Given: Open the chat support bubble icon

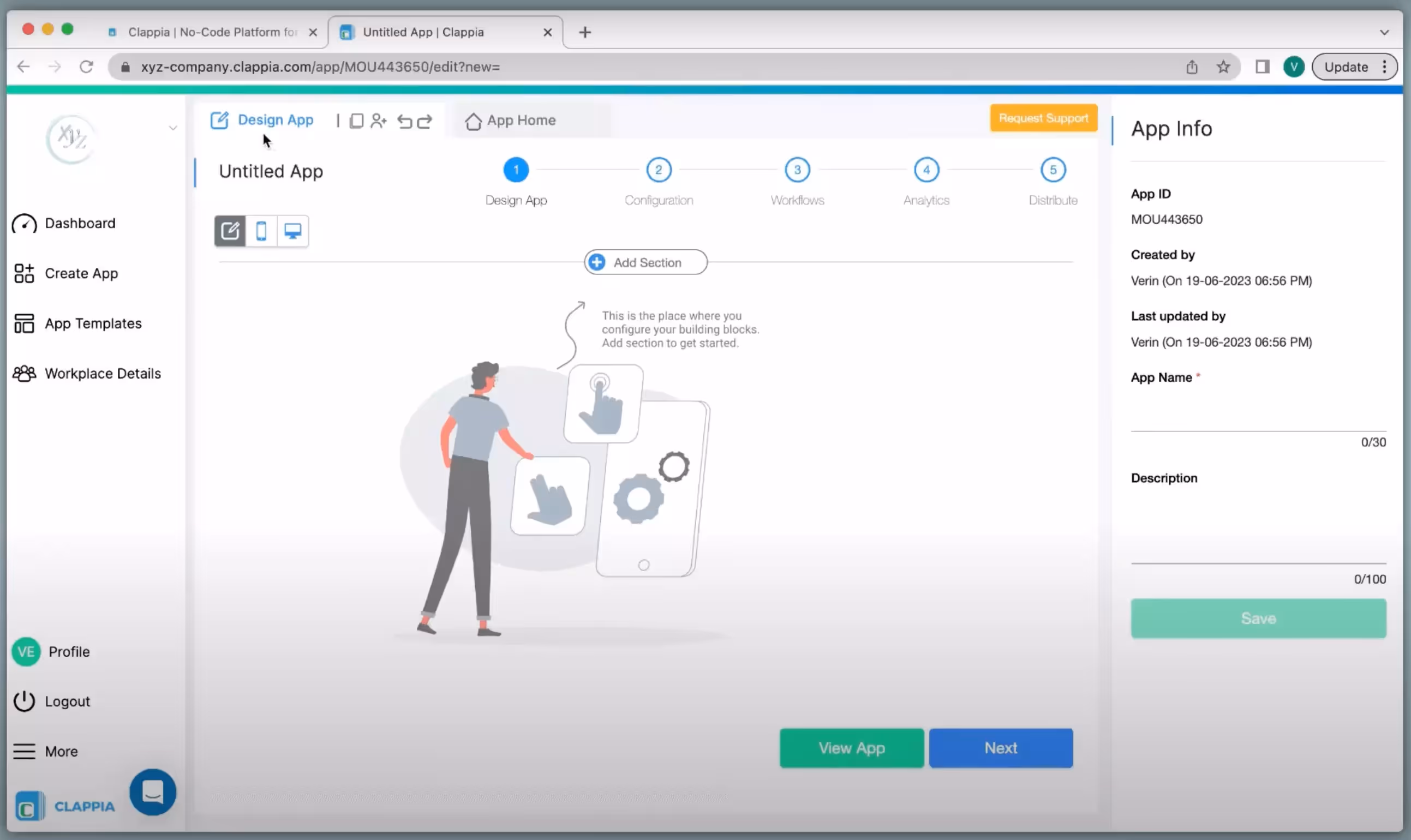Looking at the screenshot, I should tap(152, 791).
